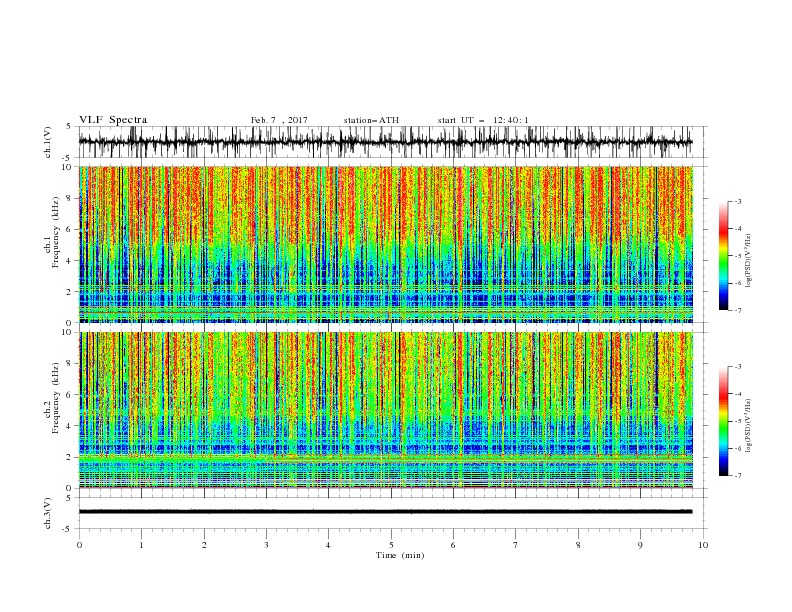The image size is (792, 612).
Task: Click the "-7" label on ch.2 color bar
Action: coord(738,476)
